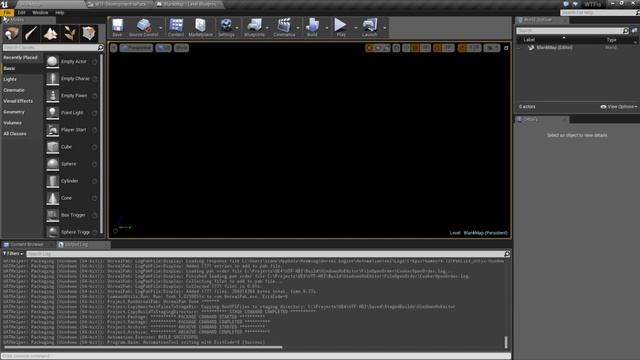Select the Geometry Editing mode icon
The image size is (640, 360).
pos(89,33)
